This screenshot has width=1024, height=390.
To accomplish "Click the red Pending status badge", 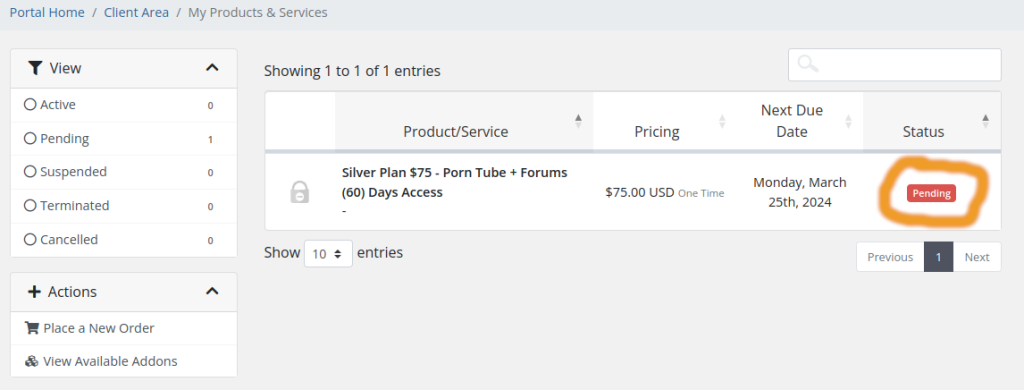I will [x=931, y=193].
